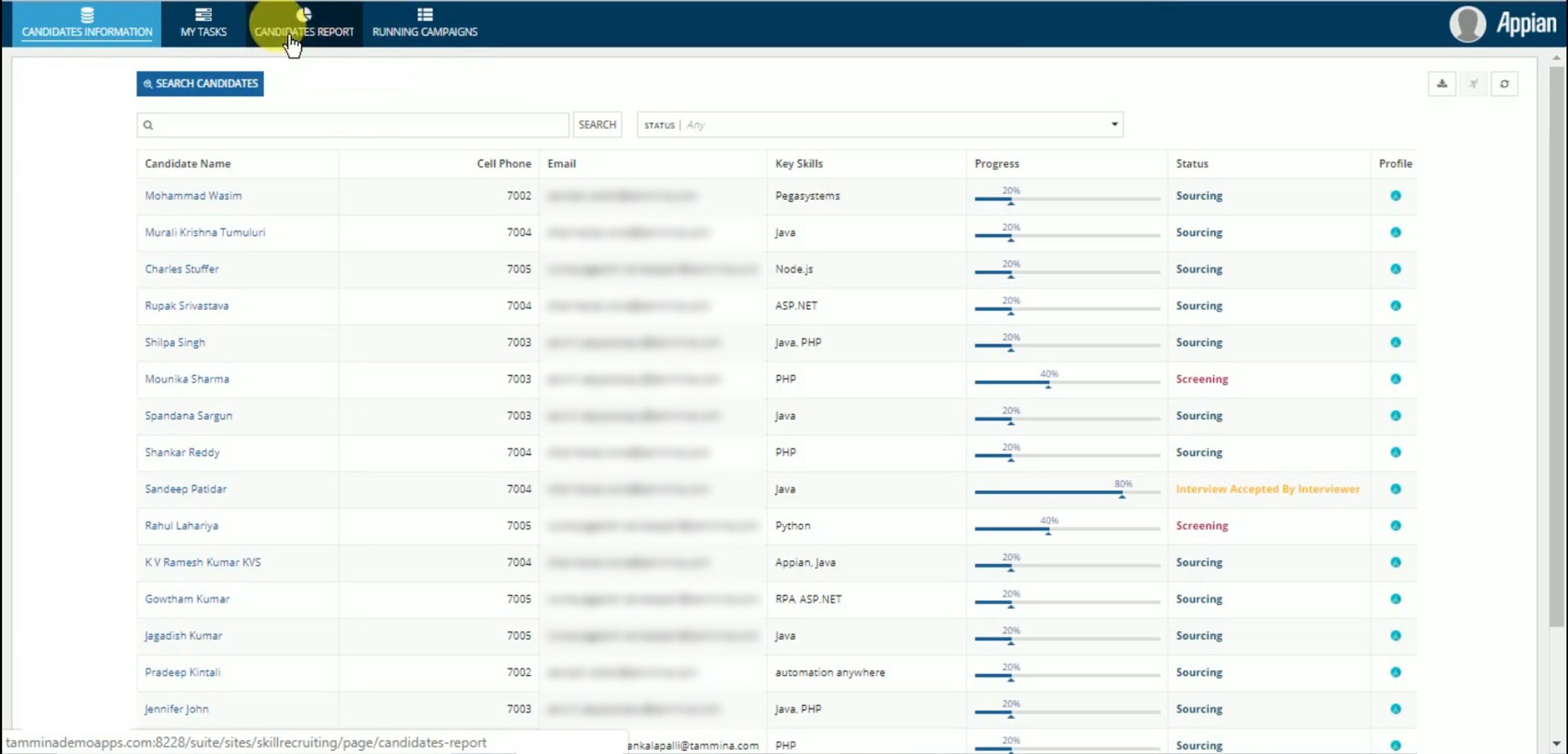Sort by Candidate Name column header
This screenshot has width=1568, height=754.
coord(187,163)
